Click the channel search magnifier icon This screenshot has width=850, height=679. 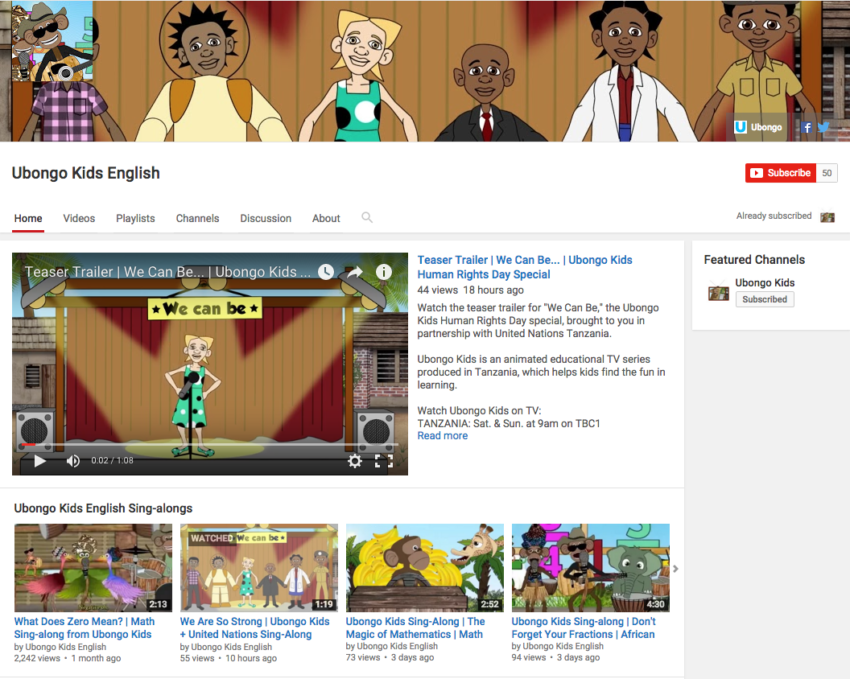pos(367,217)
